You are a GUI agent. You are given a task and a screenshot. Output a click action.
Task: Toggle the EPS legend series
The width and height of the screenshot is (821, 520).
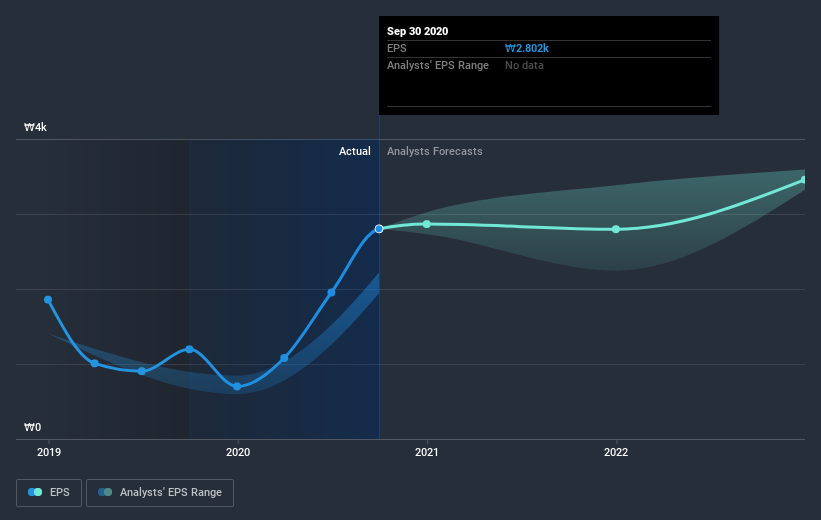coord(49,493)
